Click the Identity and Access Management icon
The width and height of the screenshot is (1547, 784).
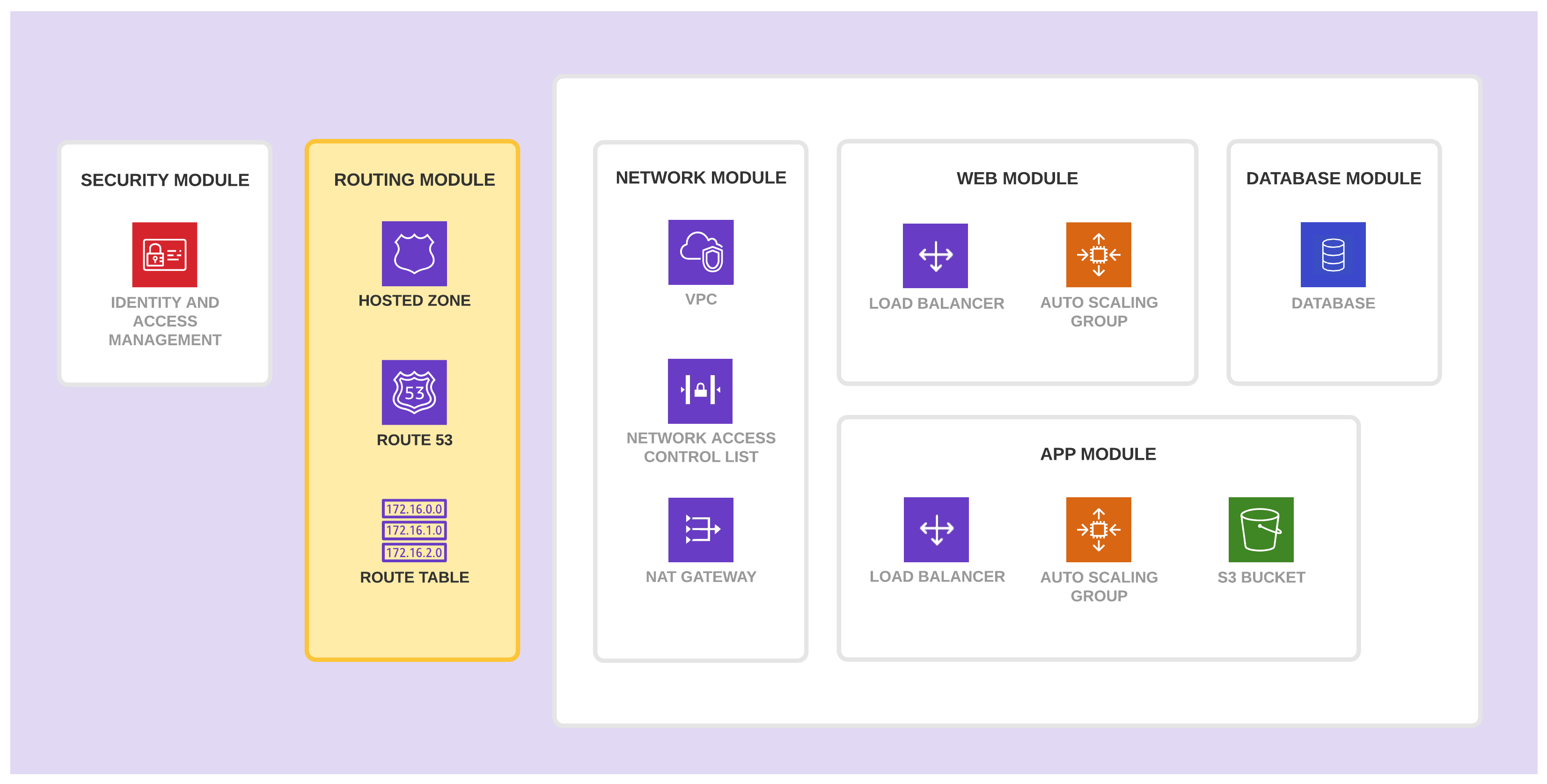coord(165,254)
